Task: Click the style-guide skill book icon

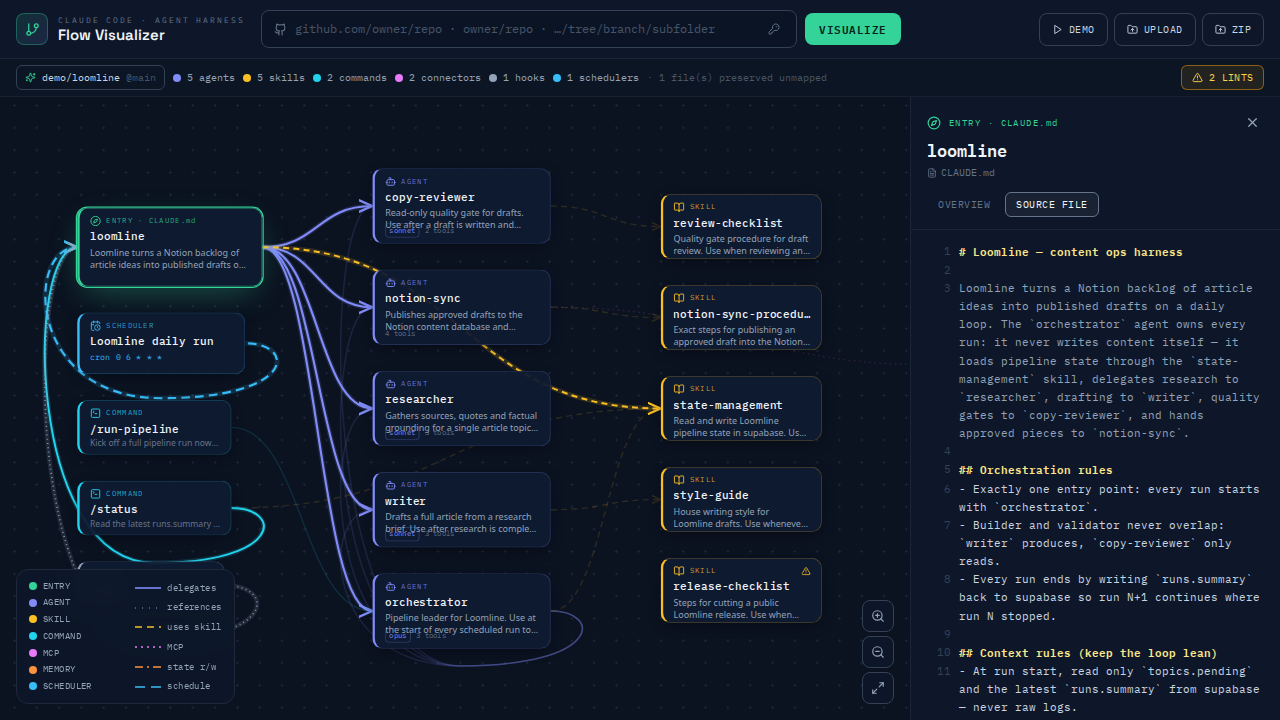Action: [680, 480]
